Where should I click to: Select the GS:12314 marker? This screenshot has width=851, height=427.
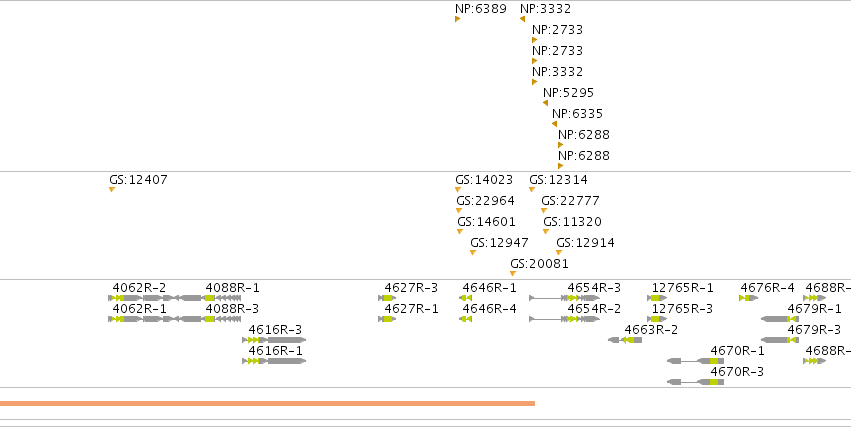(x=532, y=189)
